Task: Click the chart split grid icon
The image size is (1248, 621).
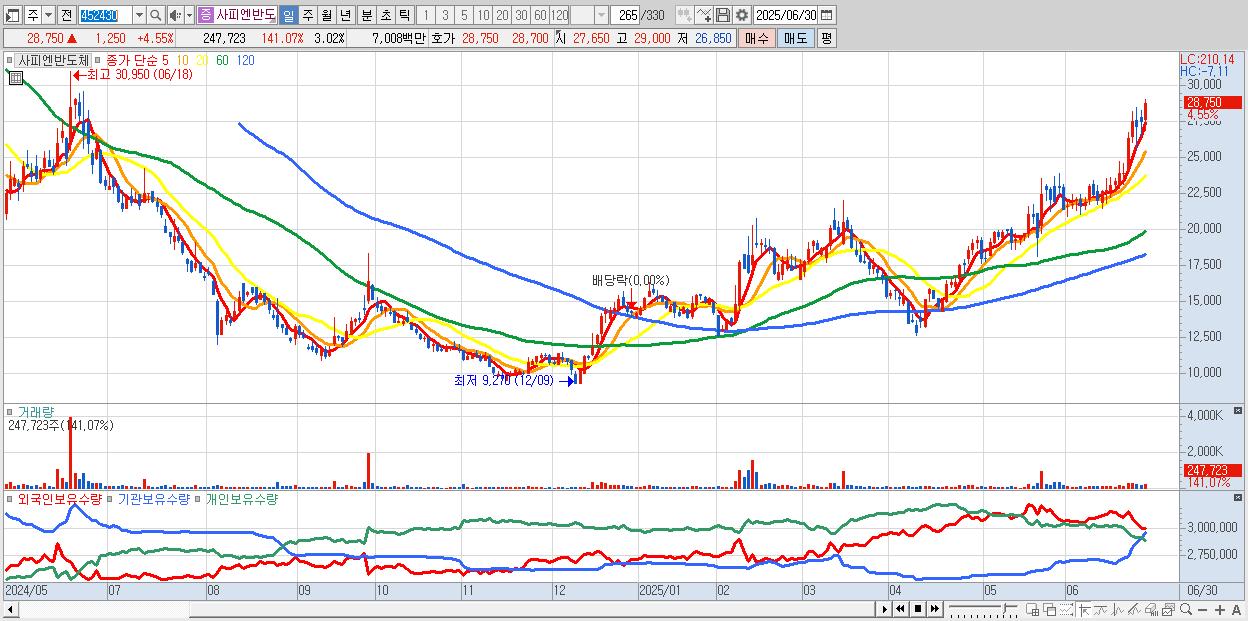Action: tap(1033, 610)
